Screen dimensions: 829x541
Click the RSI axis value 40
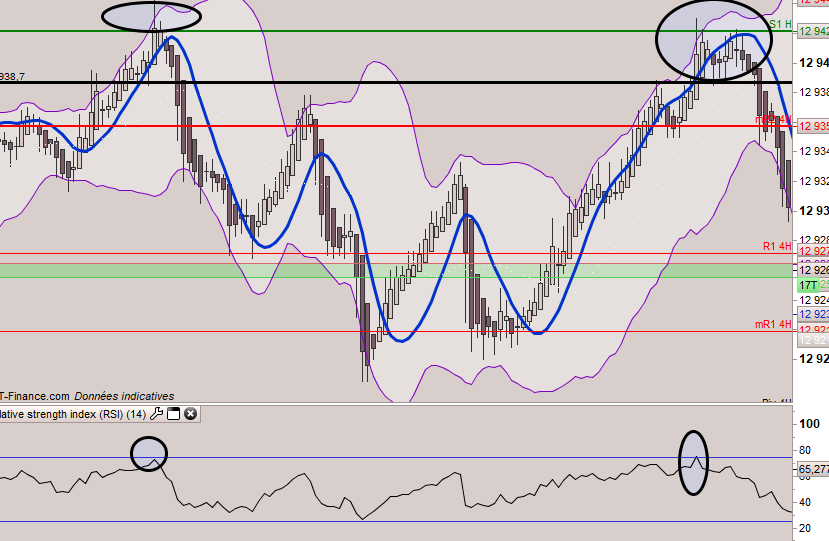point(805,502)
